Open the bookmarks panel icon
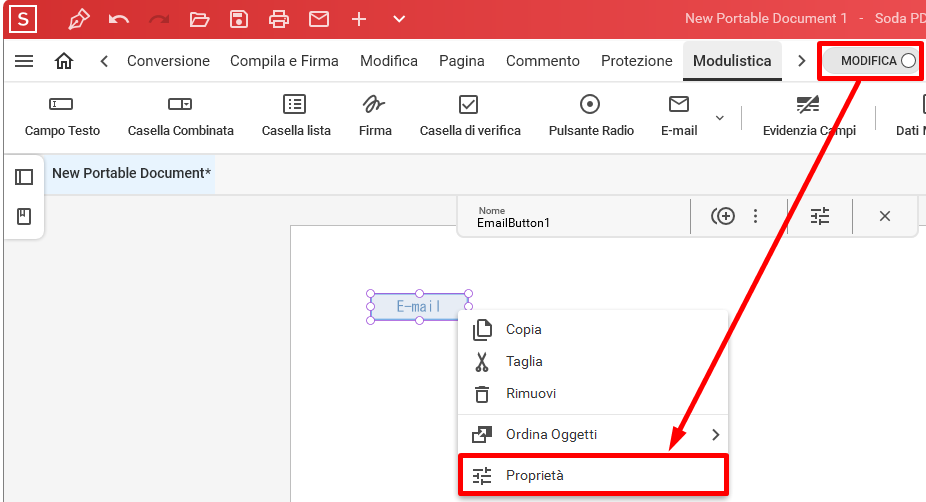 [x=24, y=217]
